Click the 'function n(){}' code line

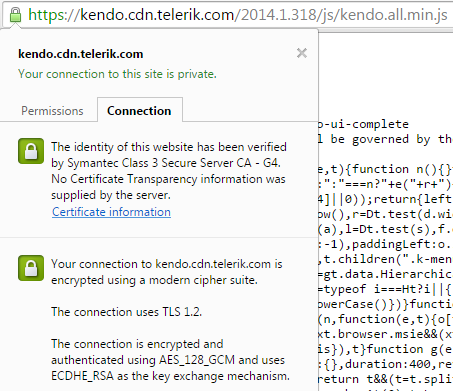click(x=385, y=169)
